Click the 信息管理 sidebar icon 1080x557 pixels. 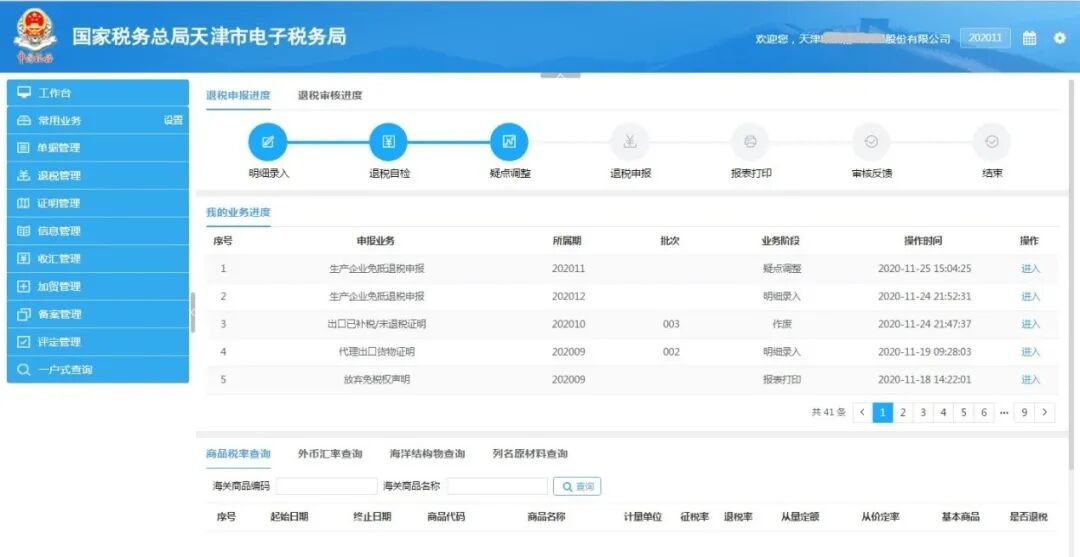[x=24, y=231]
